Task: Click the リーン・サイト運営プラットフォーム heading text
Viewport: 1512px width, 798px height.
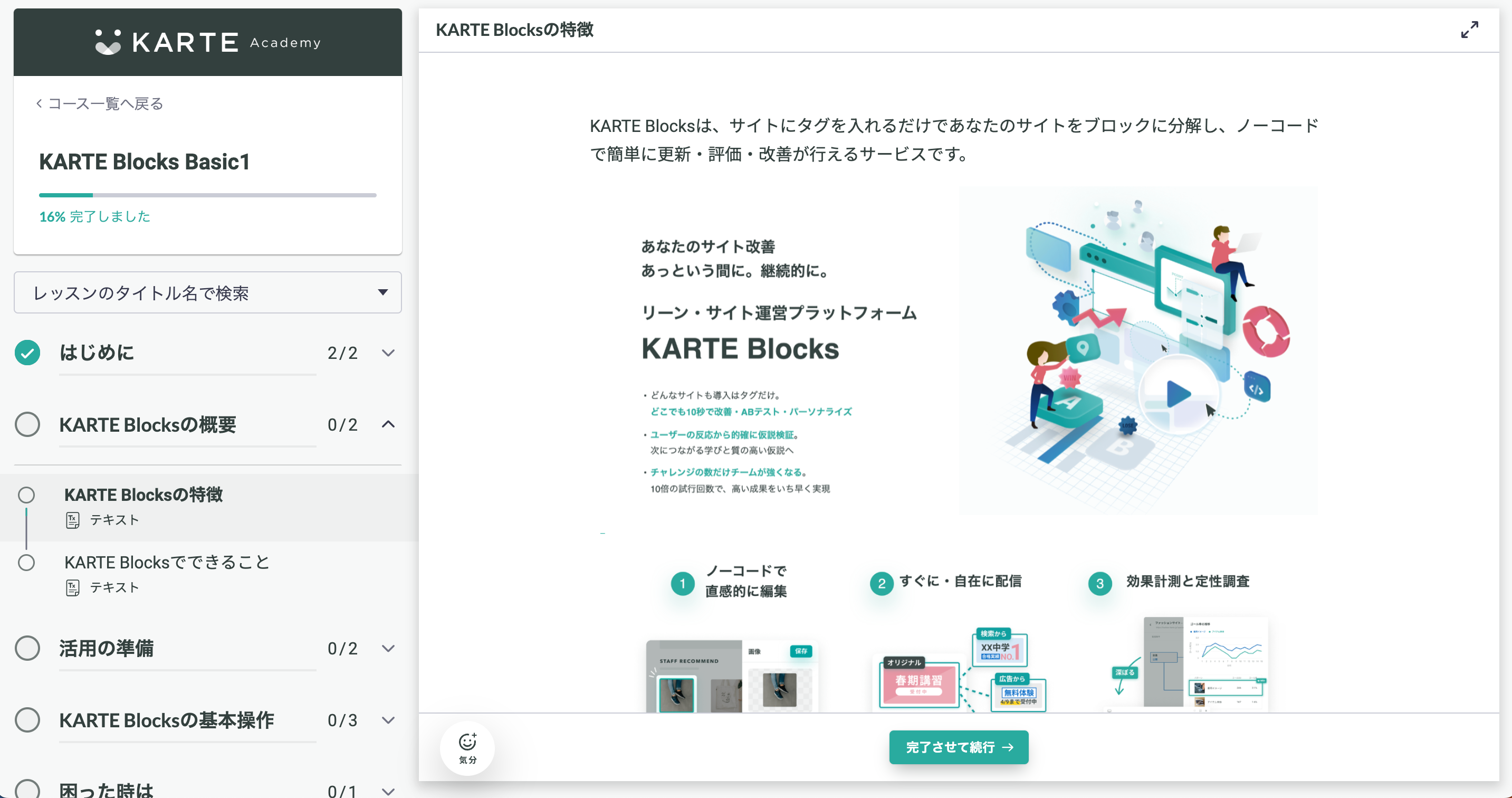Action: pyautogui.click(x=779, y=312)
